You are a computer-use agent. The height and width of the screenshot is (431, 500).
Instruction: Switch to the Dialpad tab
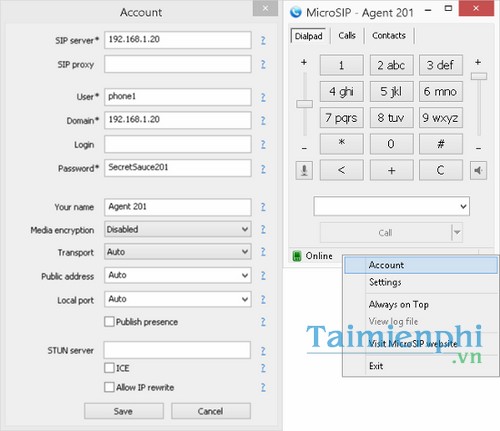(309, 36)
